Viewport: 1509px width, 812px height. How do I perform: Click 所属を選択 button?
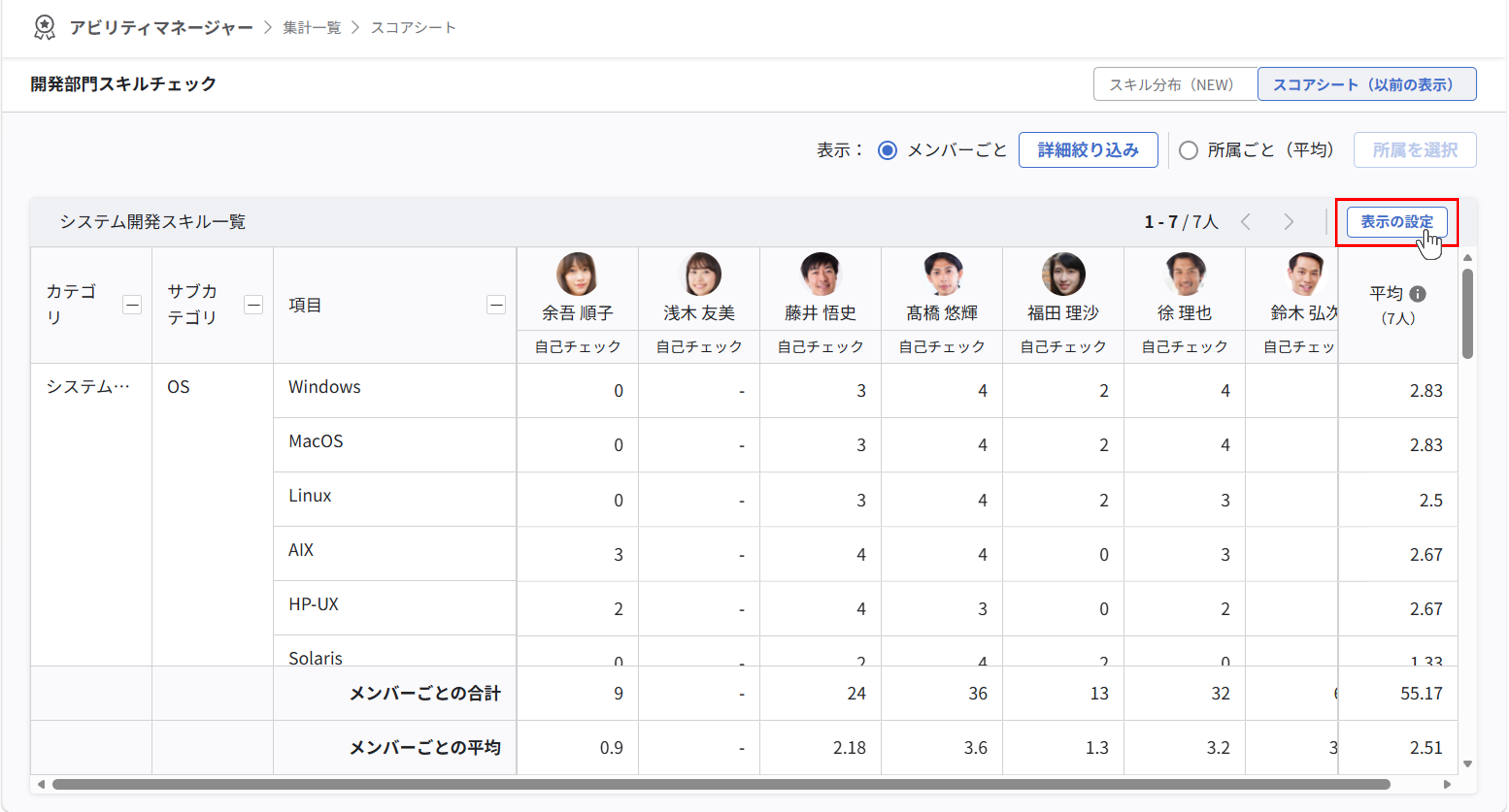[x=1415, y=150]
